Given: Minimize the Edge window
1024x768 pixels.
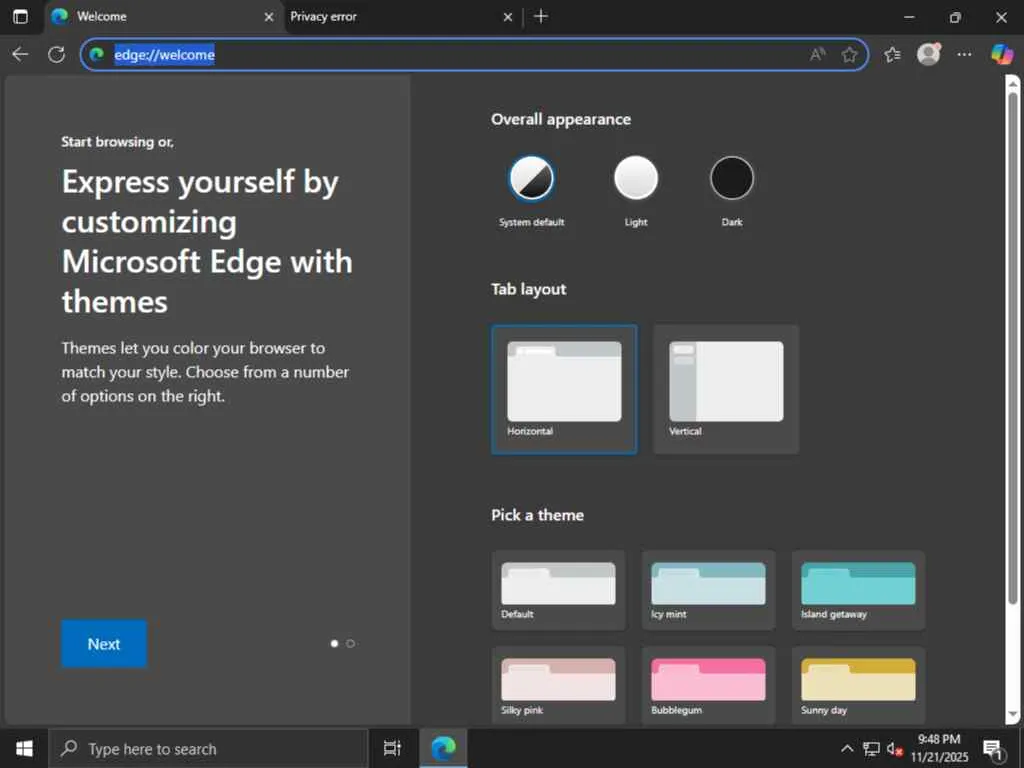Looking at the screenshot, I should click(909, 17).
